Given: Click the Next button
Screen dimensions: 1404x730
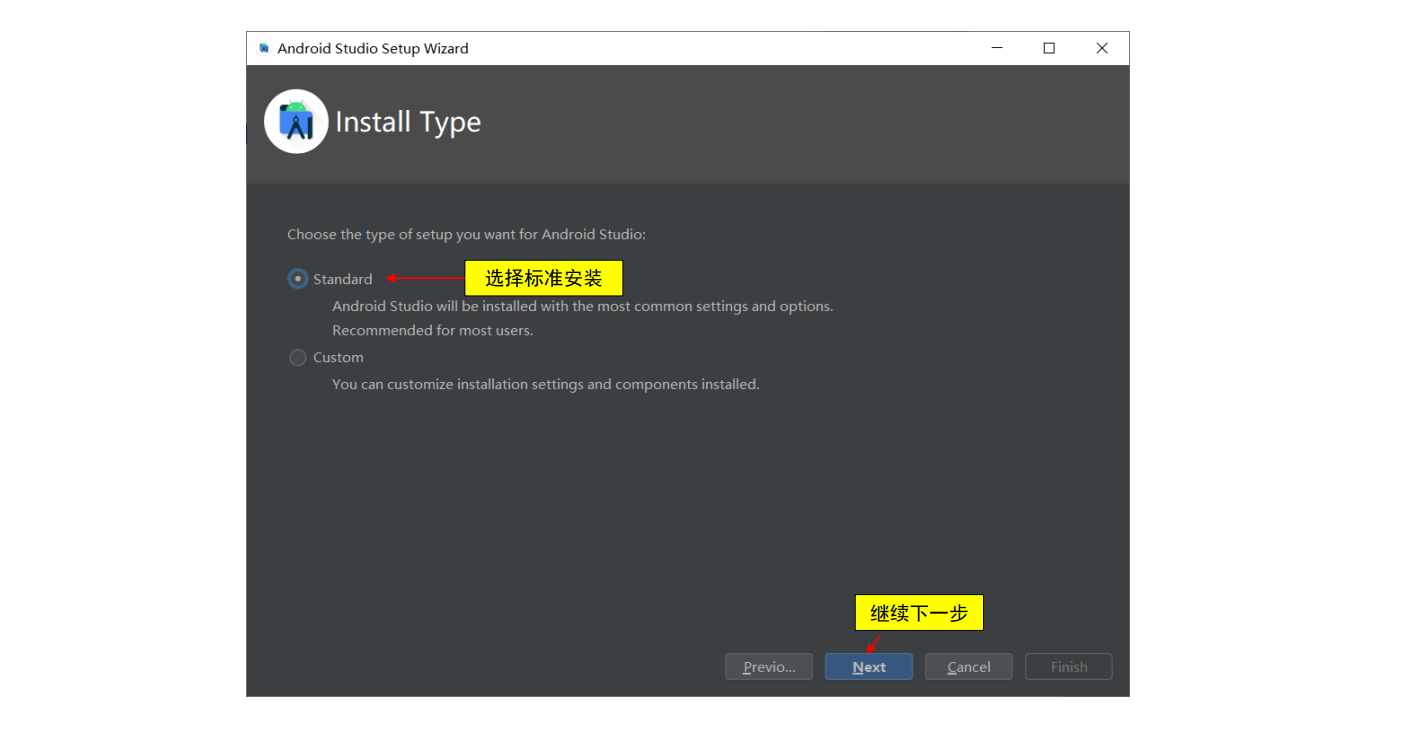Looking at the screenshot, I should 869,667.
